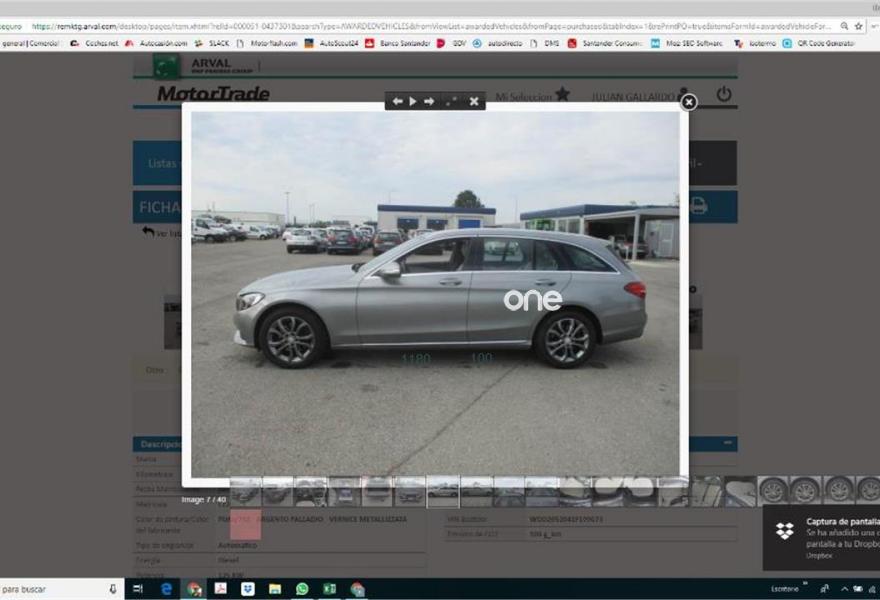Image resolution: width=880 pixels, height=600 pixels.
Task: Close the photo popup with round X
Action: point(688,102)
